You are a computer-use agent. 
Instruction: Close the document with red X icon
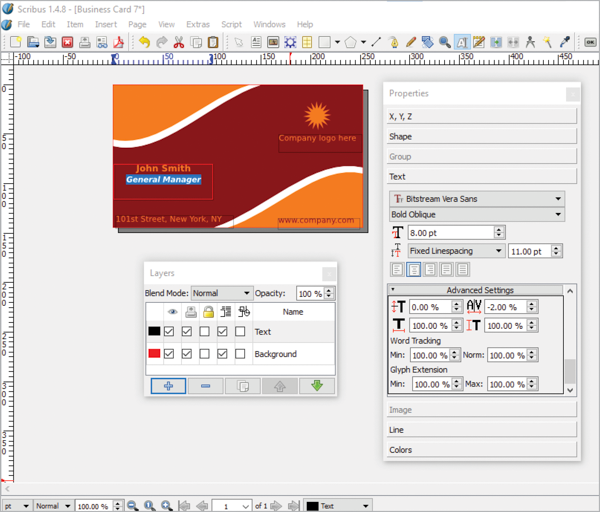pyautogui.click(x=67, y=42)
